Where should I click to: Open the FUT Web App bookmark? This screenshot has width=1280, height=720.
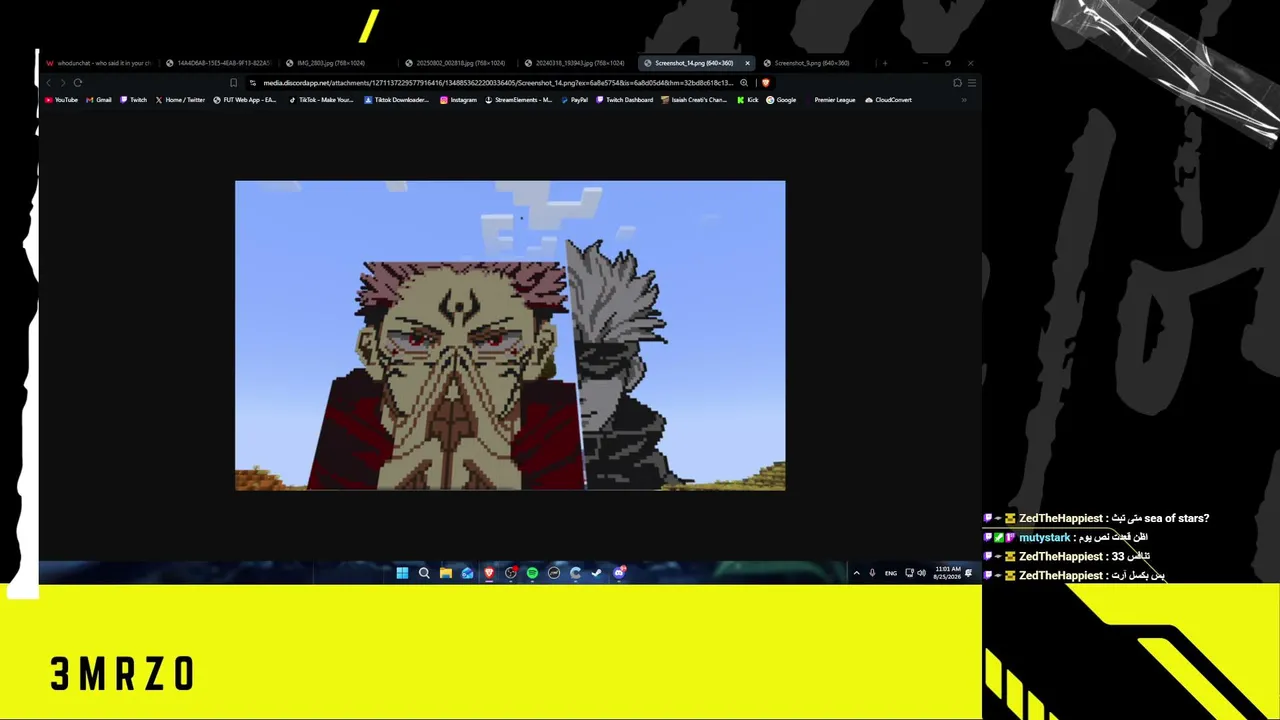point(245,100)
